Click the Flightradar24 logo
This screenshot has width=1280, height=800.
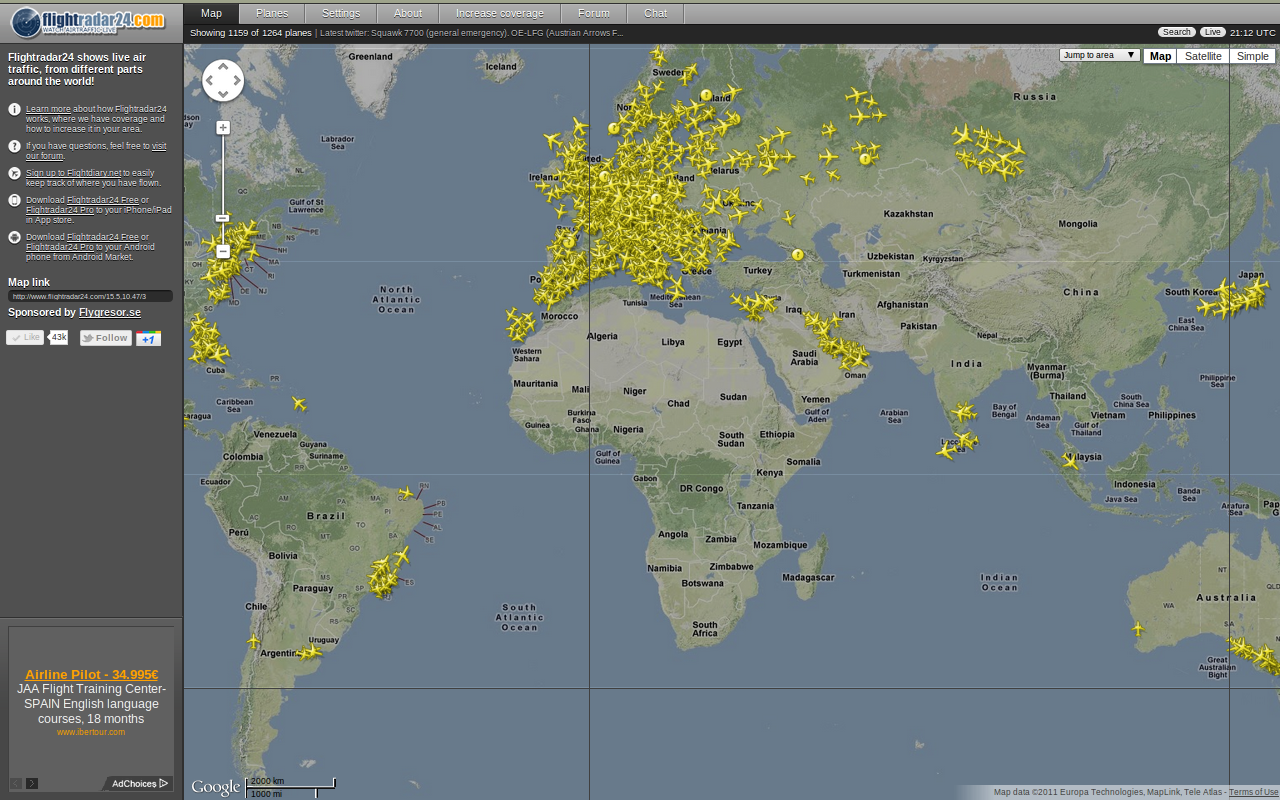pos(87,21)
